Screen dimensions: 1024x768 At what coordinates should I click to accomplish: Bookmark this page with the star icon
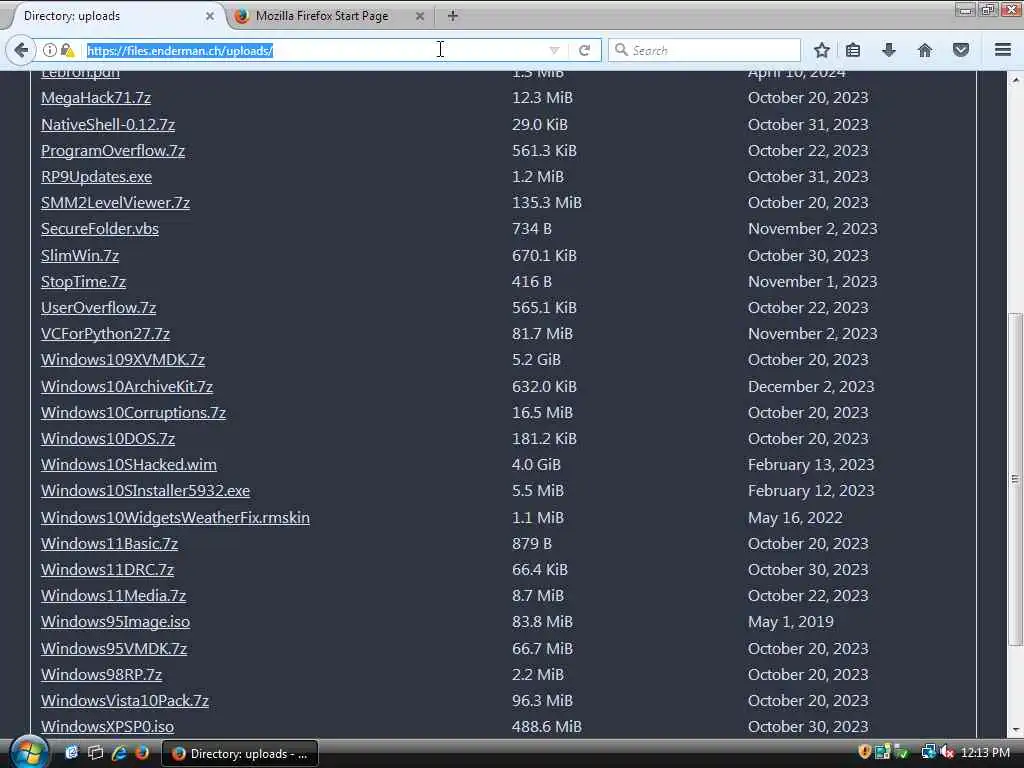(x=822, y=50)
